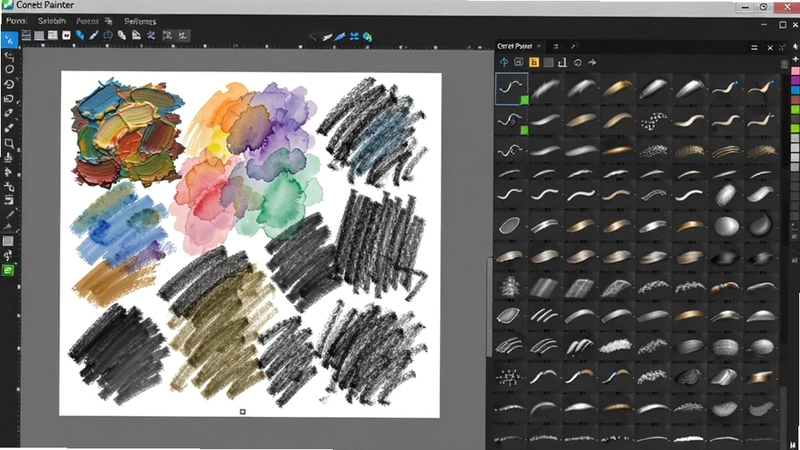Select the eraser pill tool in left toolbox
Image resolution: width=800 pixels, height=450 pixels.
click(9, 113)
